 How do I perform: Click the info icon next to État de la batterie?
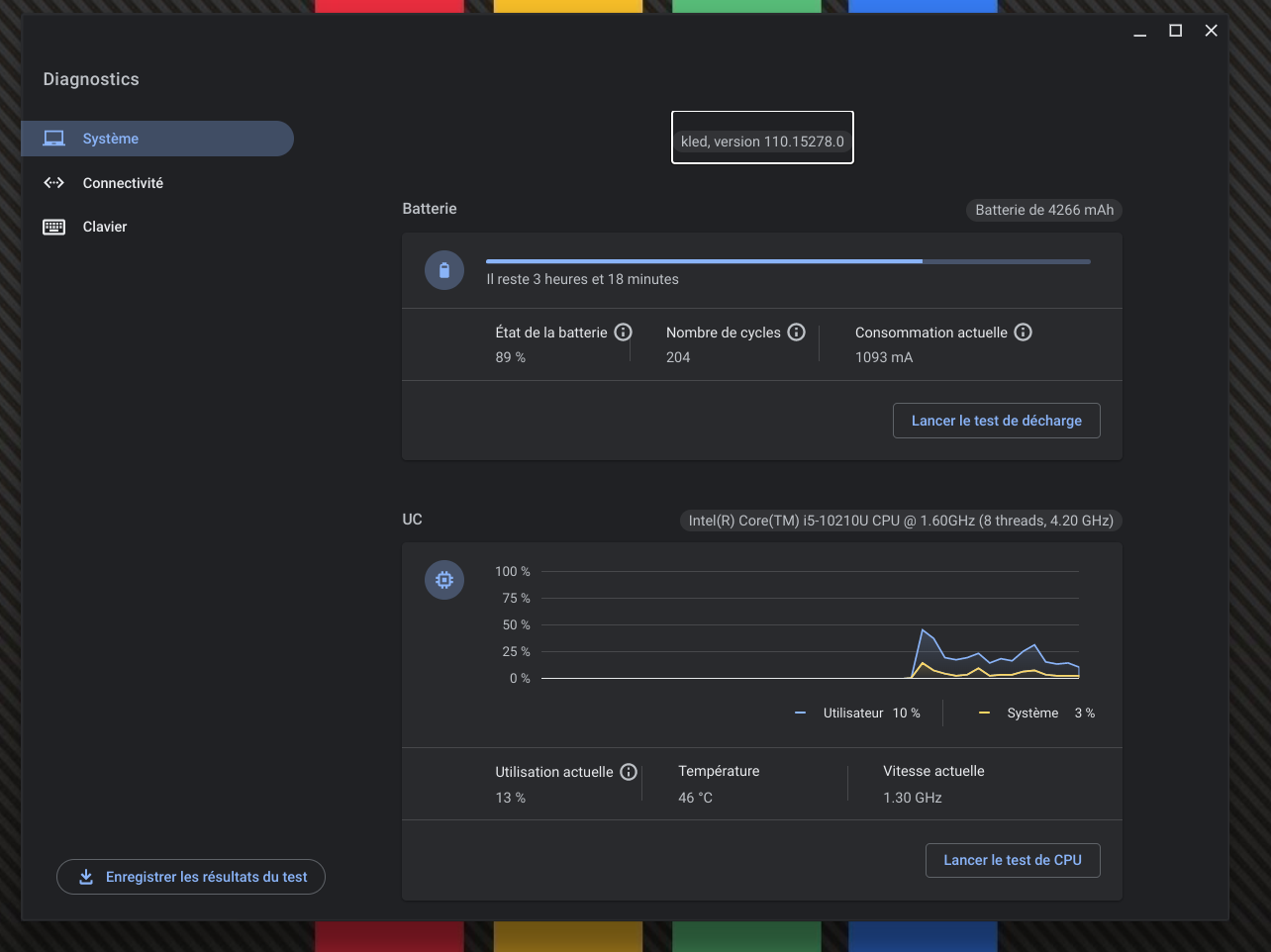click(623, 333)
